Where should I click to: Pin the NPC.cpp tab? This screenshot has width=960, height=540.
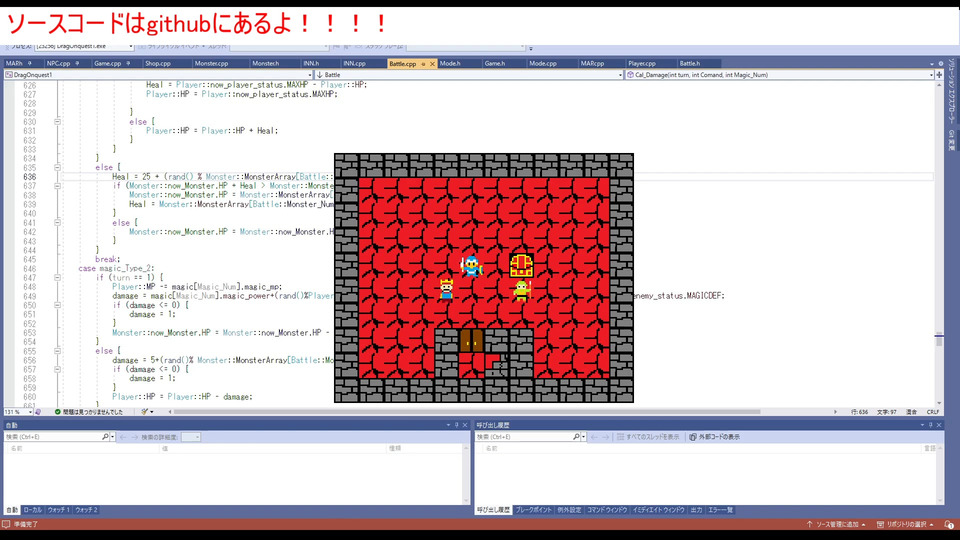pos(77,64)
